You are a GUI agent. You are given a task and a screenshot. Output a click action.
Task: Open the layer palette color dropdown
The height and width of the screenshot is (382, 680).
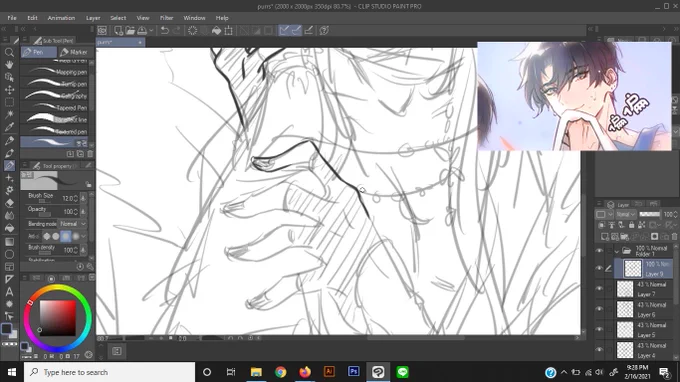pos(604,214)
